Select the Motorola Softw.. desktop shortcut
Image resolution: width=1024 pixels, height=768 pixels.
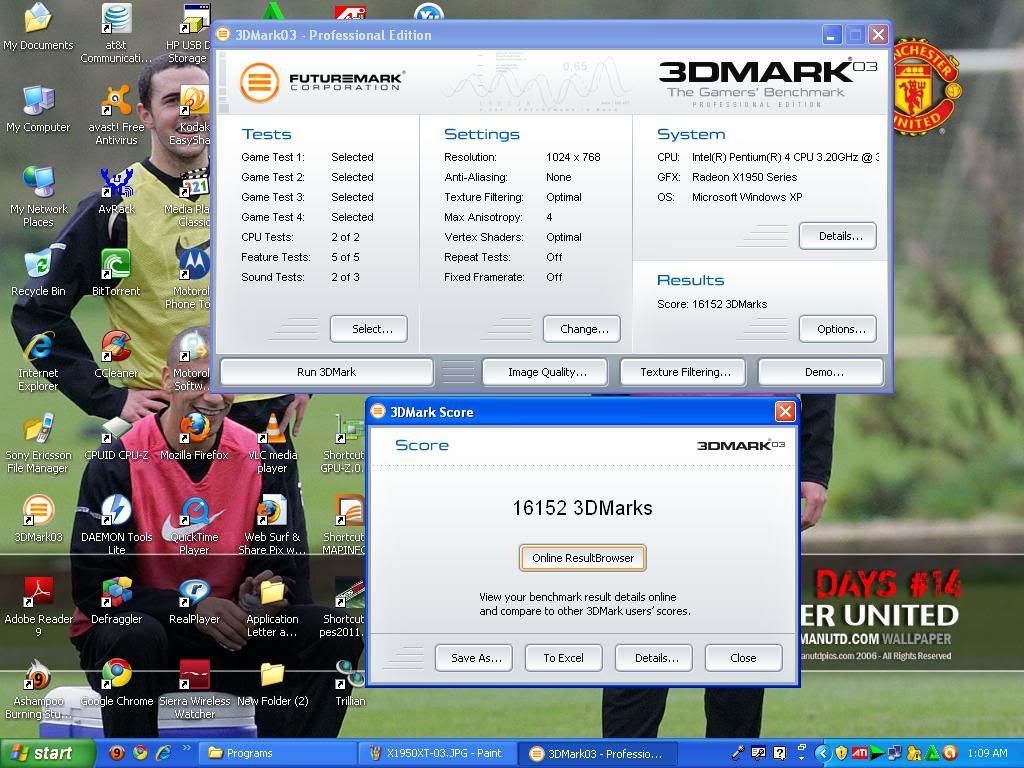pyautogui.click(x=191, y=362)
